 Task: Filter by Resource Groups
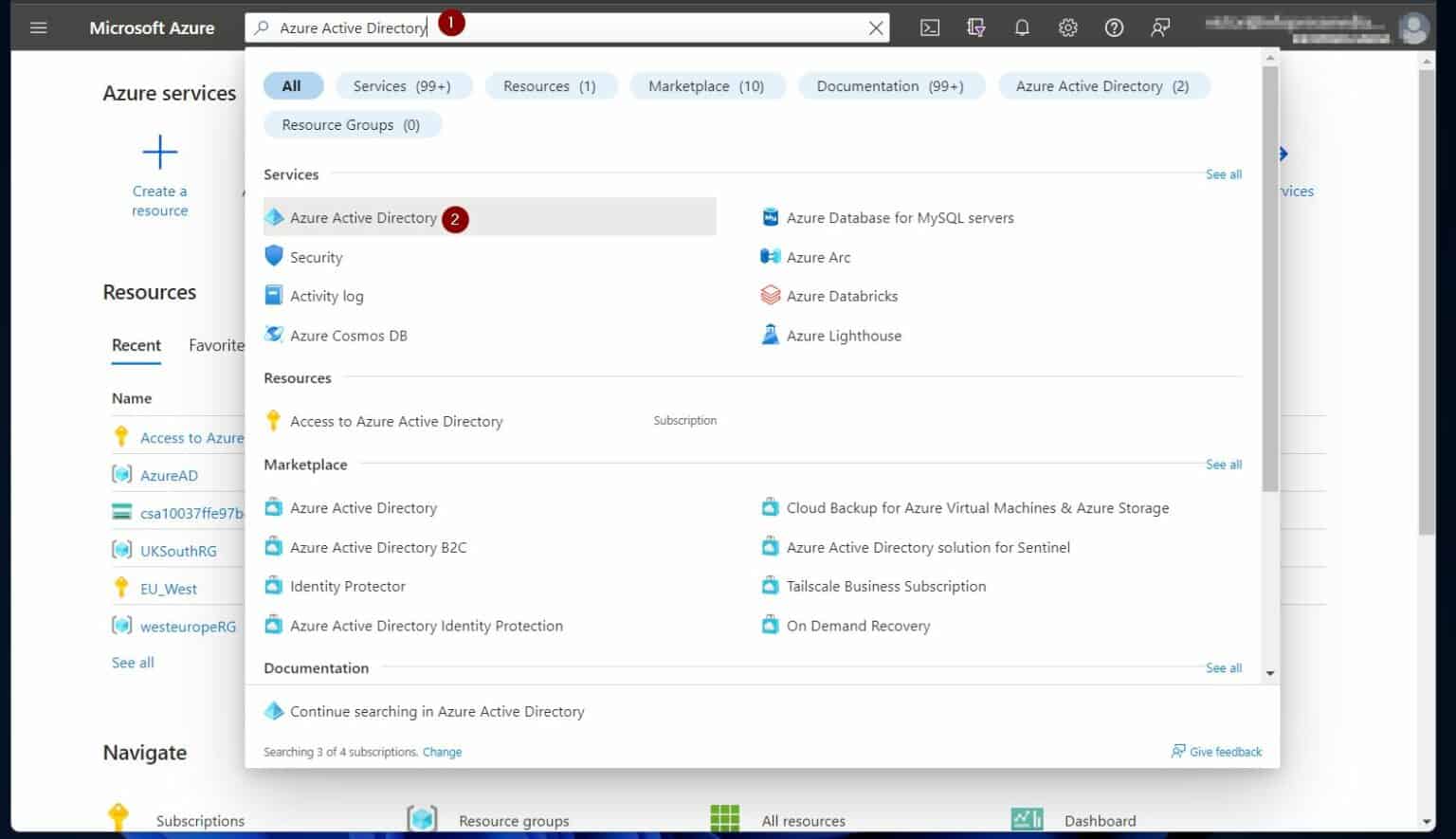coord(352,124)
